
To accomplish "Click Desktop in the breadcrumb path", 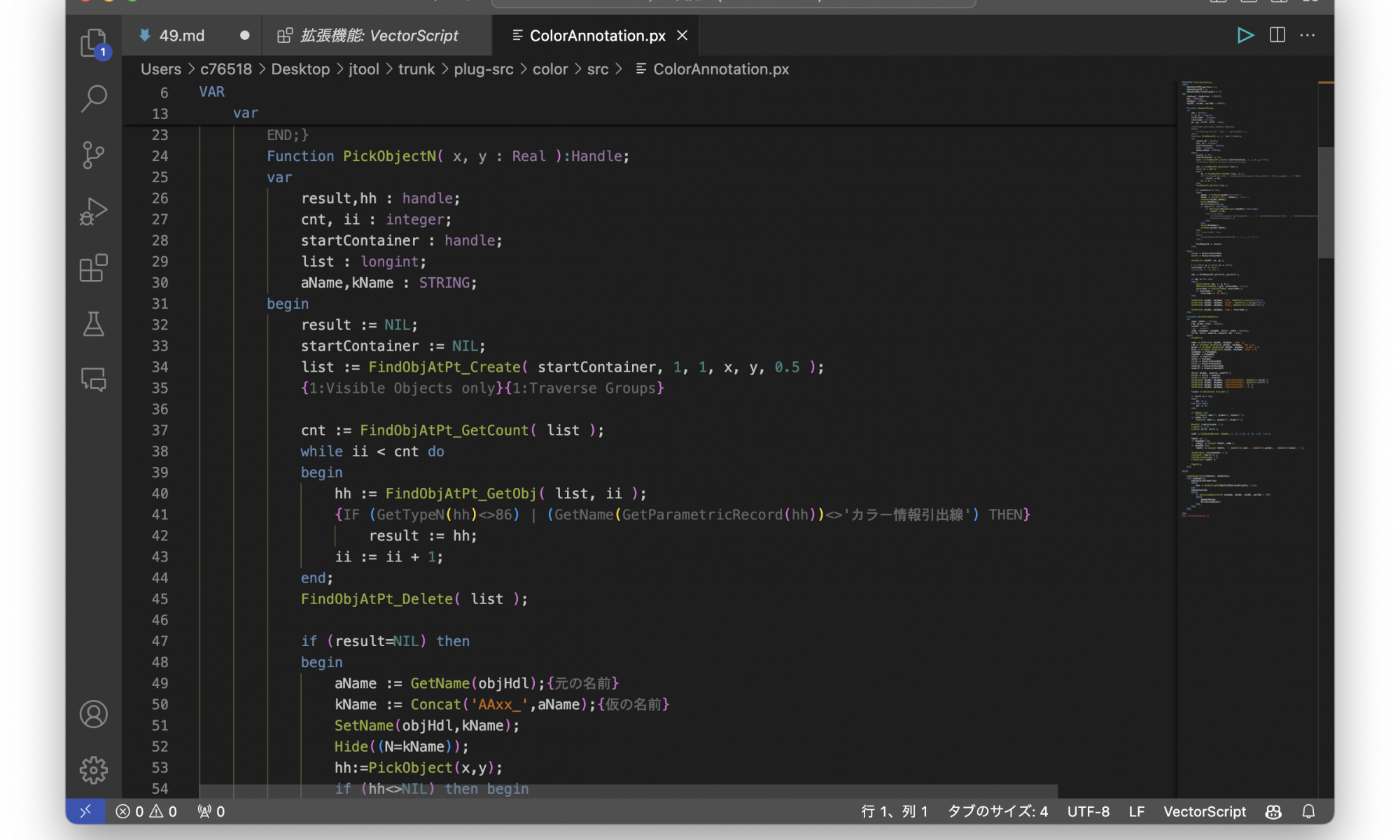I will tap(300, 69).
